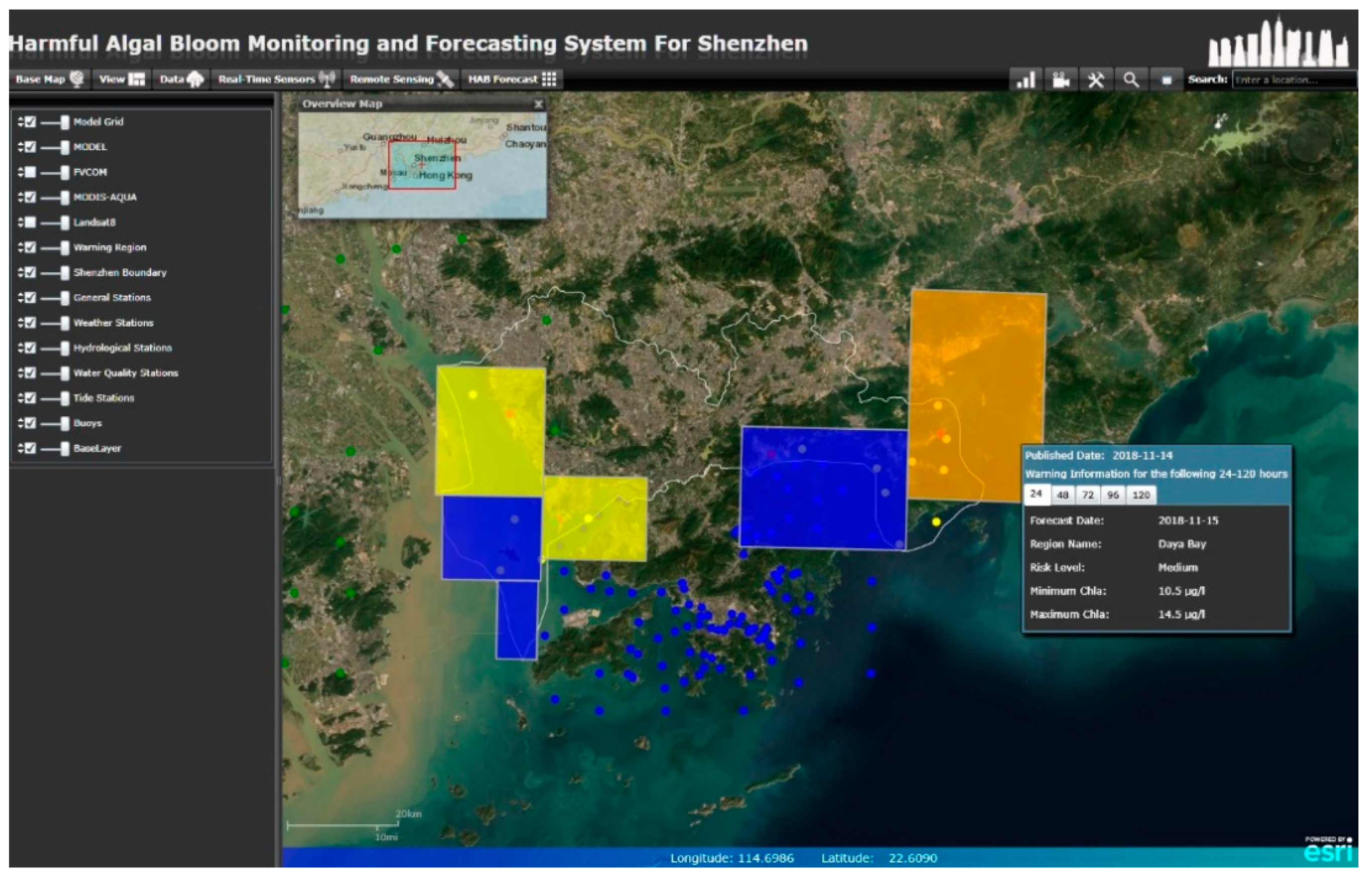Close the Overview Map panel

538,104
